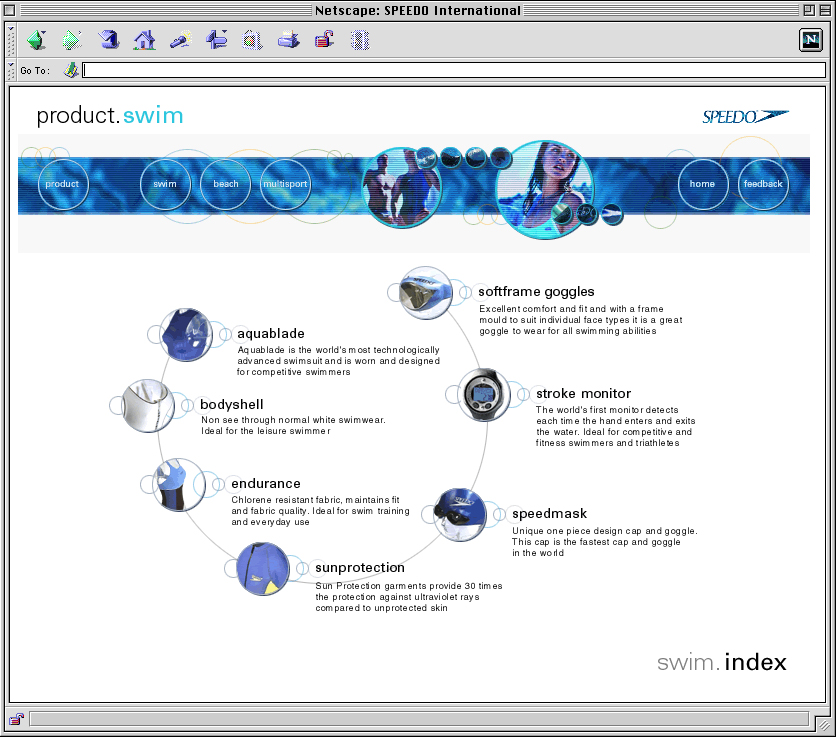Open the multisport section circle
Screen dimensions: 836x737
point(285,184)
